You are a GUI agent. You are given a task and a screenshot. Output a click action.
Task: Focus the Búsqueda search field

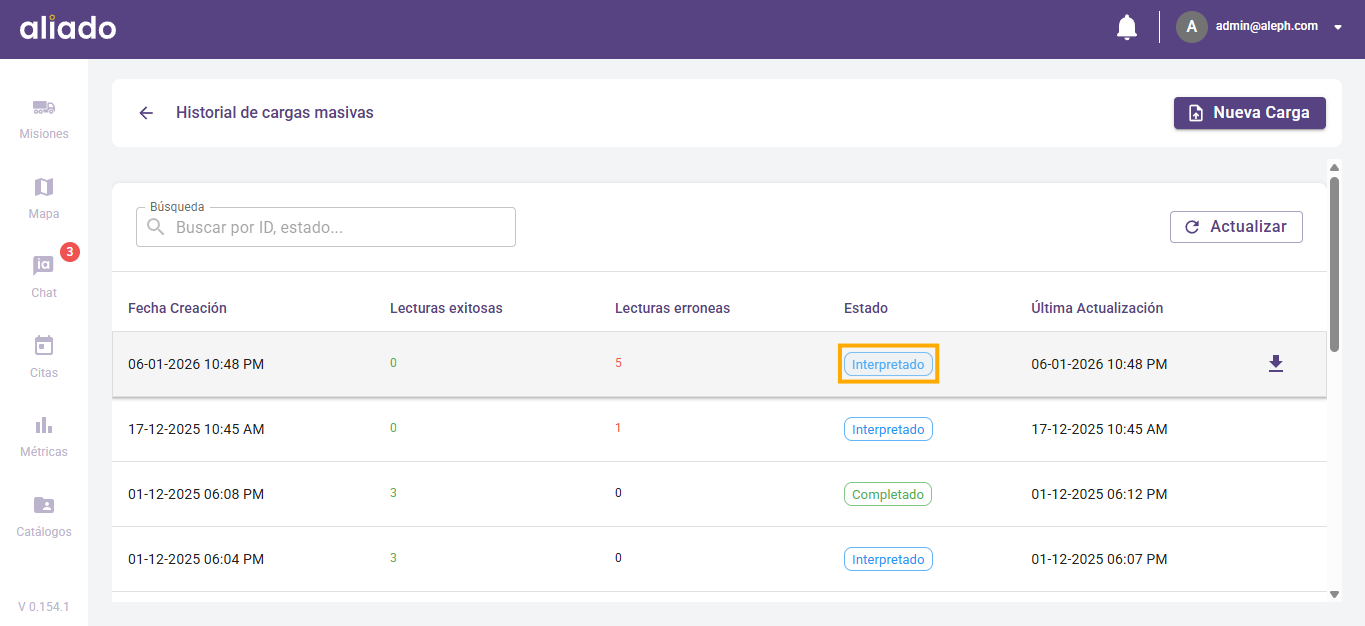[340, 228]
